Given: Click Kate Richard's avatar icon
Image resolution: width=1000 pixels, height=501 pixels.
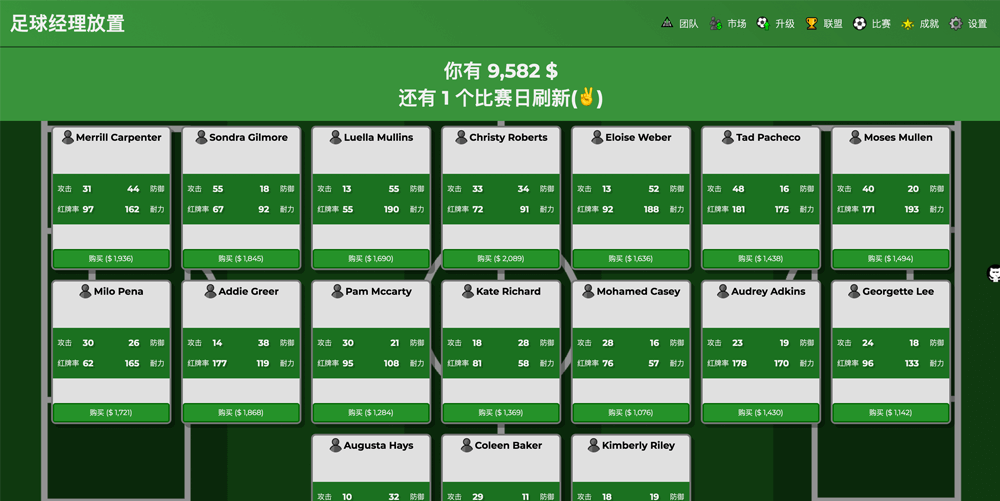Looking at the screenshot, I should click(467, 291).
